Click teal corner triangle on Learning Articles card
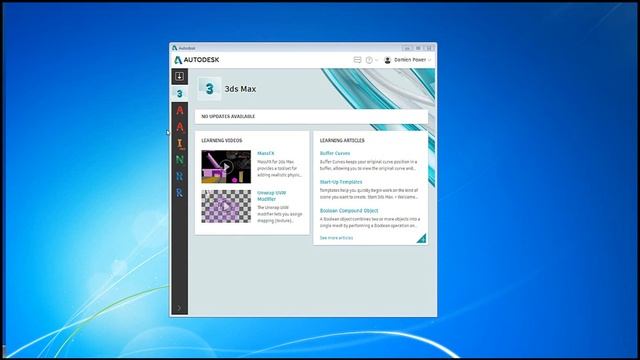 (421, 238)
